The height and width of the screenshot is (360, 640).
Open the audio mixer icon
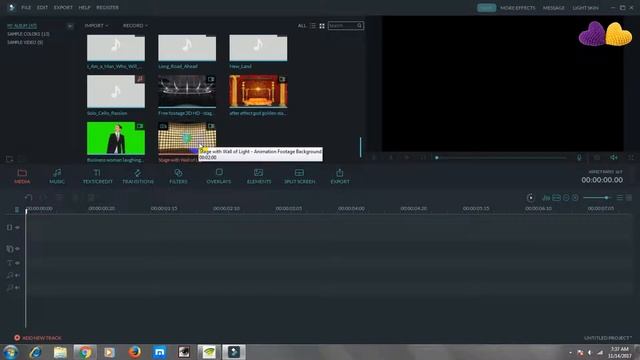[546, 198]
